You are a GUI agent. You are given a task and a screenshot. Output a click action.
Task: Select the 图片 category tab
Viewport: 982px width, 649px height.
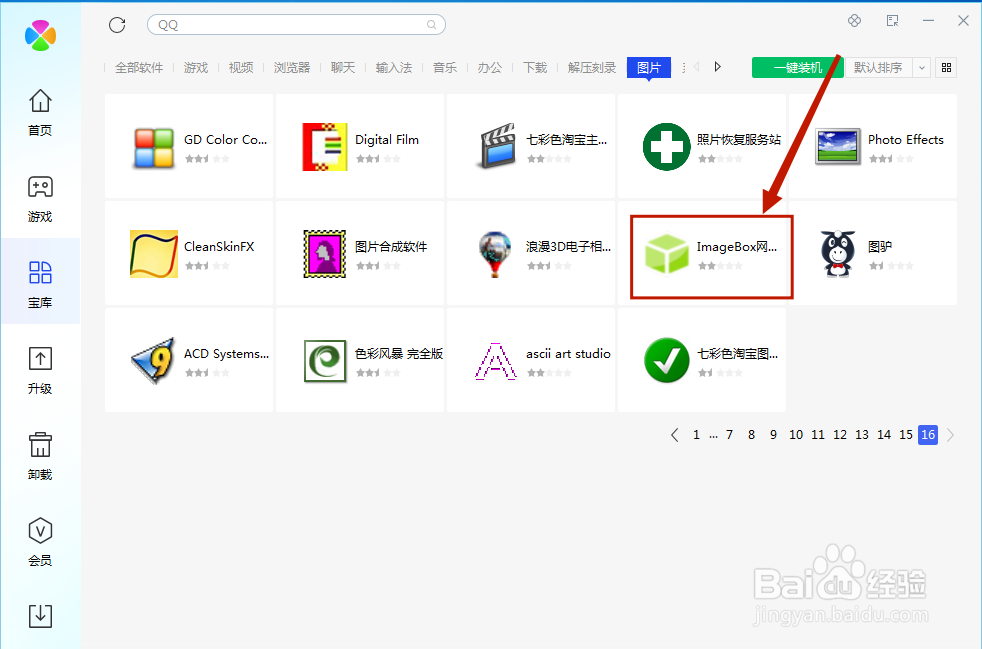(x=649, y=68)
